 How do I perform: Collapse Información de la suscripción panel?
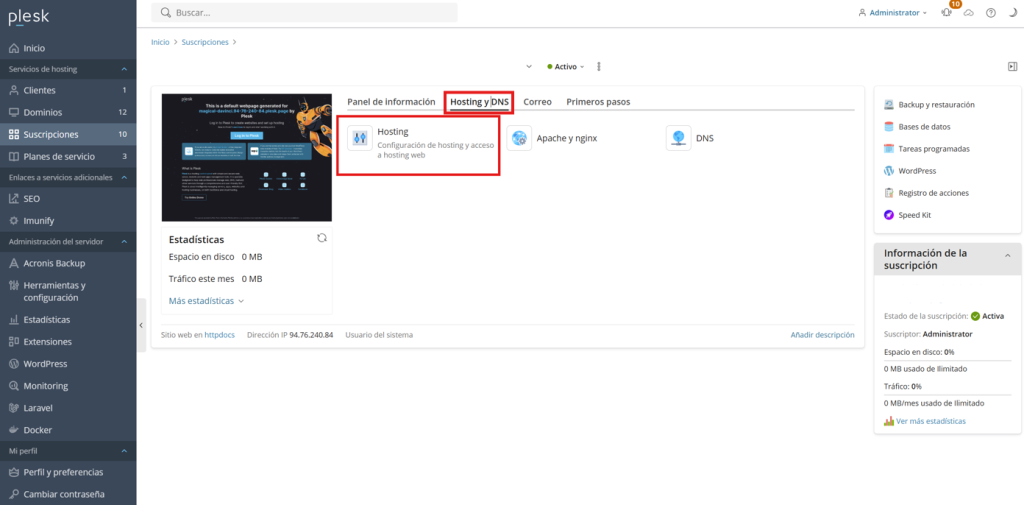coord(1007,256)
